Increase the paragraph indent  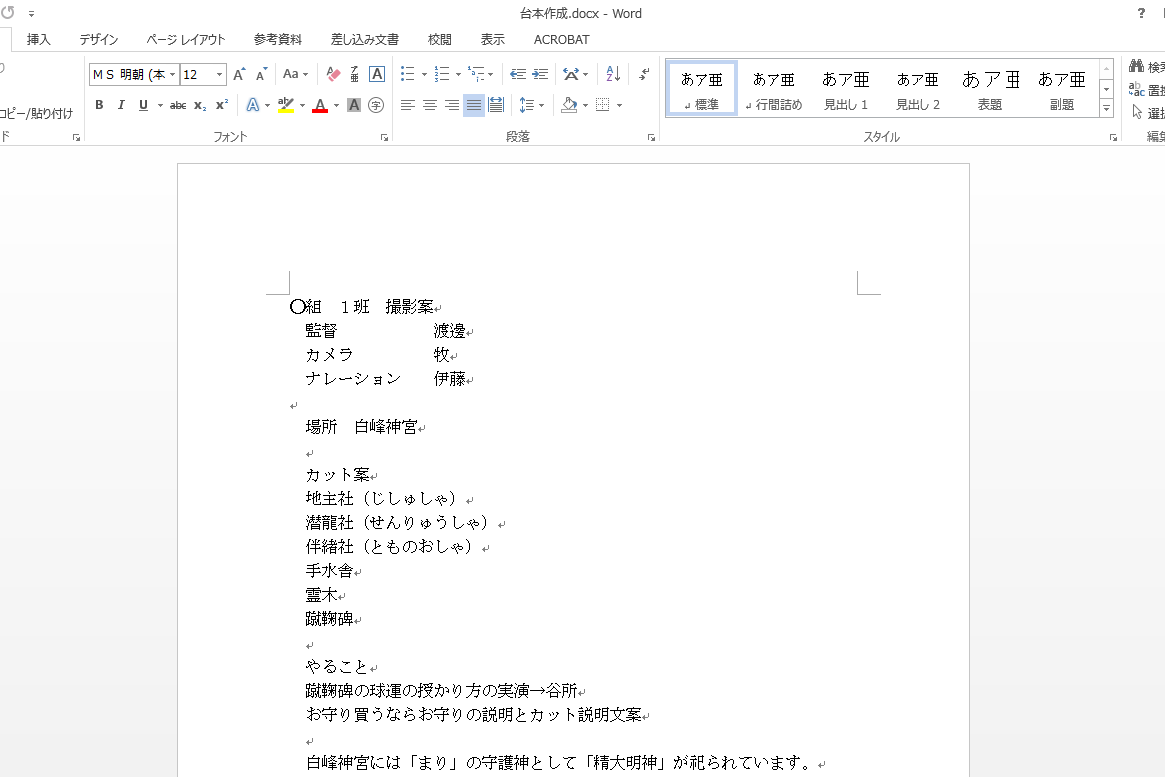540,74
